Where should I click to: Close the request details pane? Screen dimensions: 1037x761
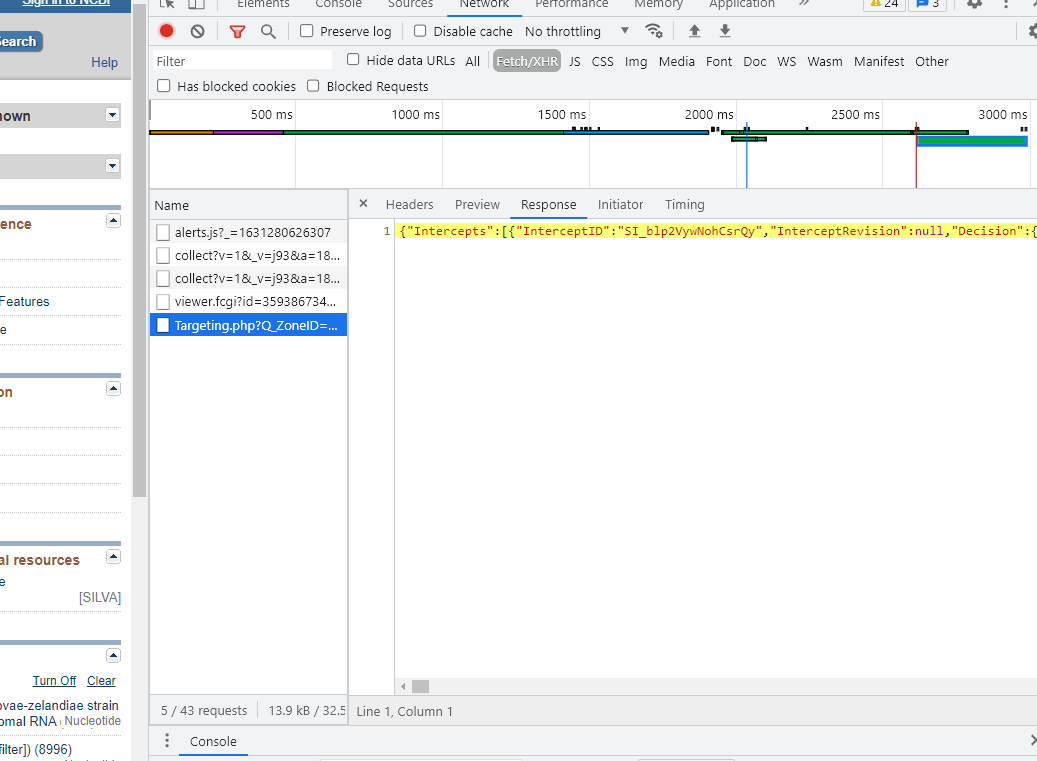[x=363, y=204]
